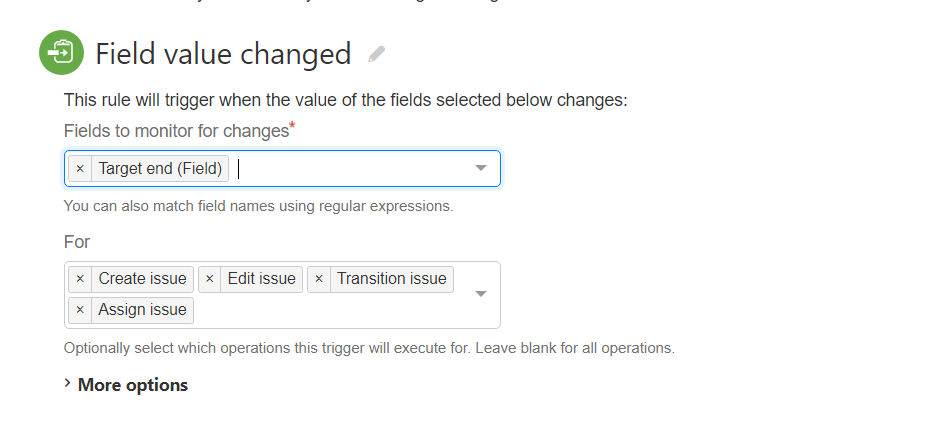Remove the Edit issue operation tag
This screenshot has height=430, width=933.
209,279
